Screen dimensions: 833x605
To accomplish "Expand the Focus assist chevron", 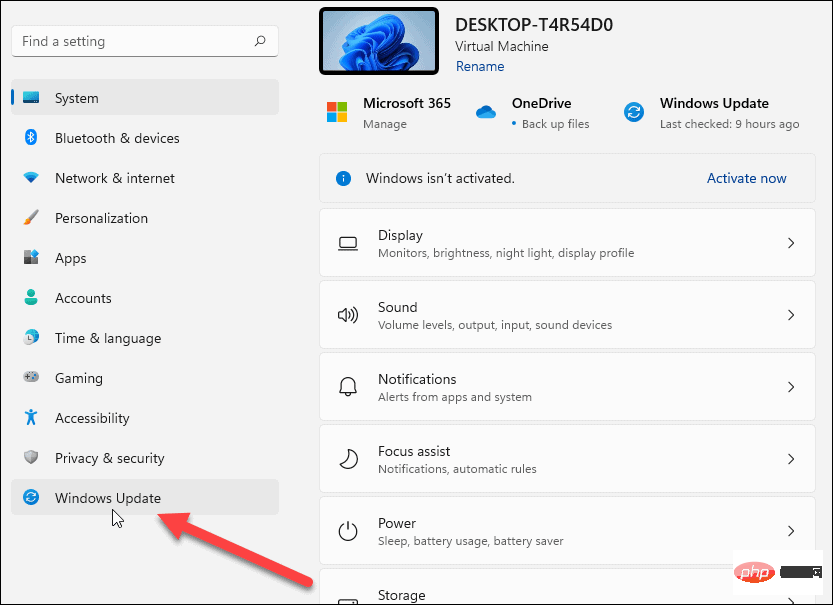I will pos(791,459).
